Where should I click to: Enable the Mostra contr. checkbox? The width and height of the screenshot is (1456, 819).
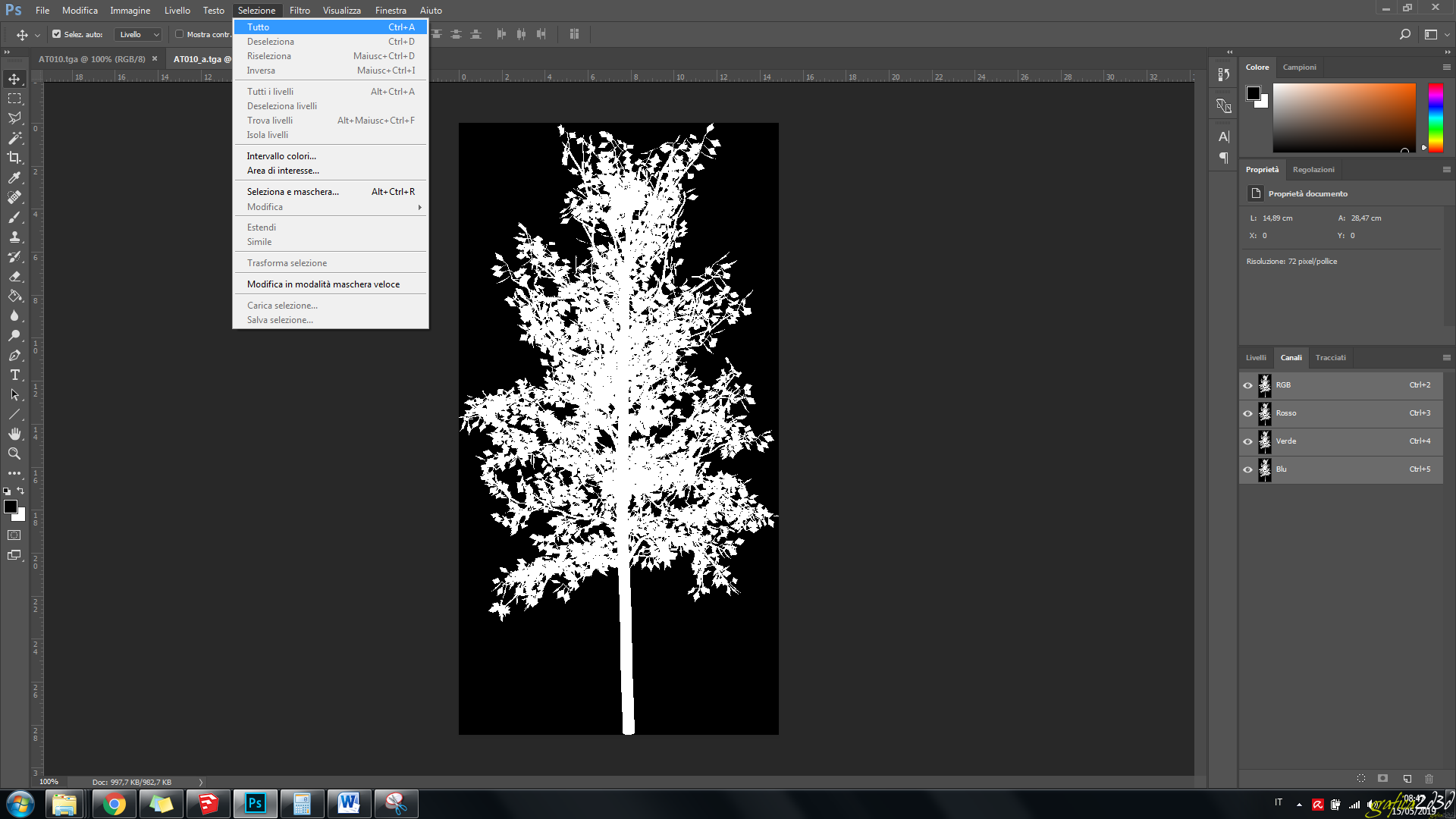(180, 34)
